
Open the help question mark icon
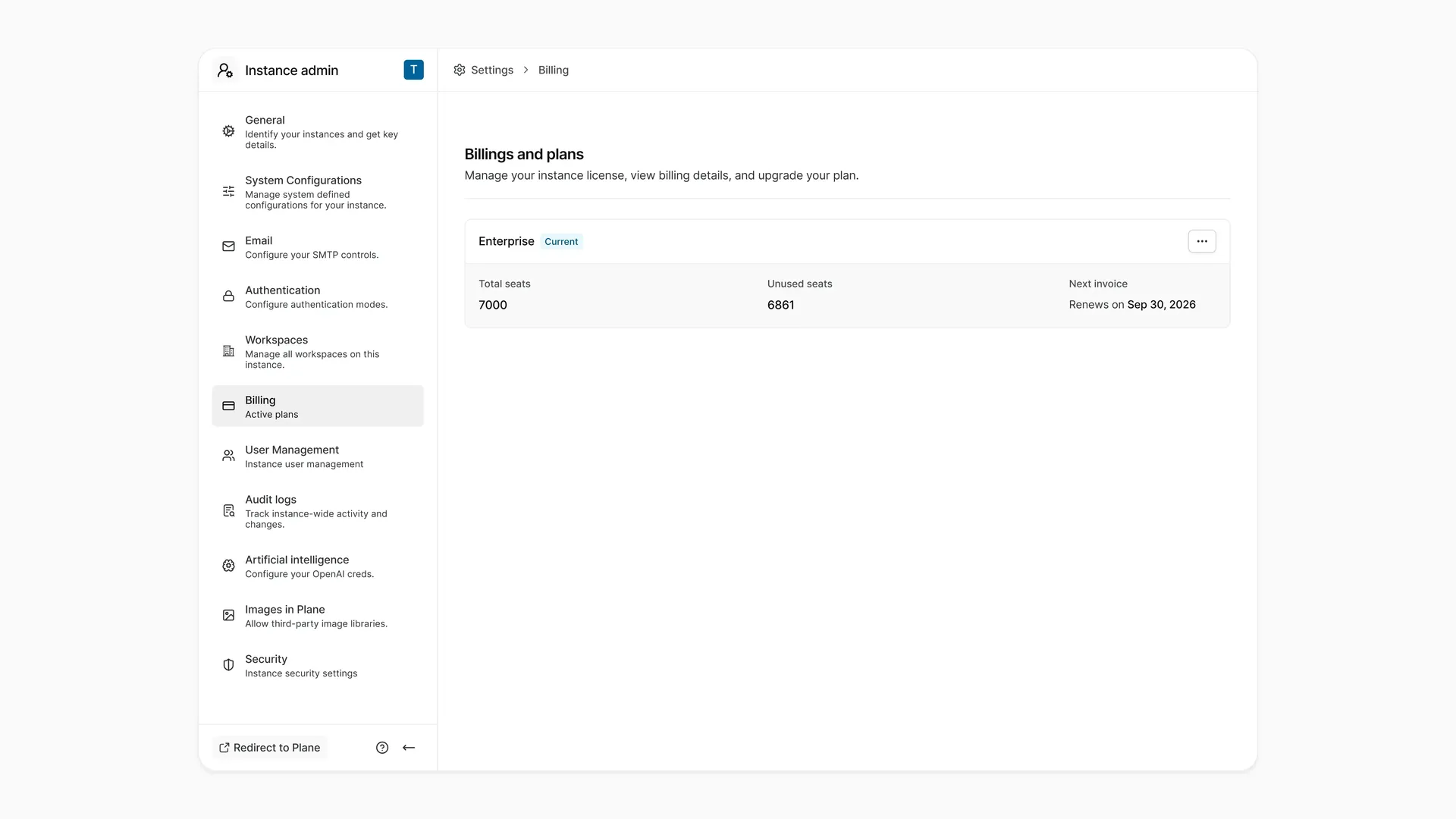click(x=382, y=748)
